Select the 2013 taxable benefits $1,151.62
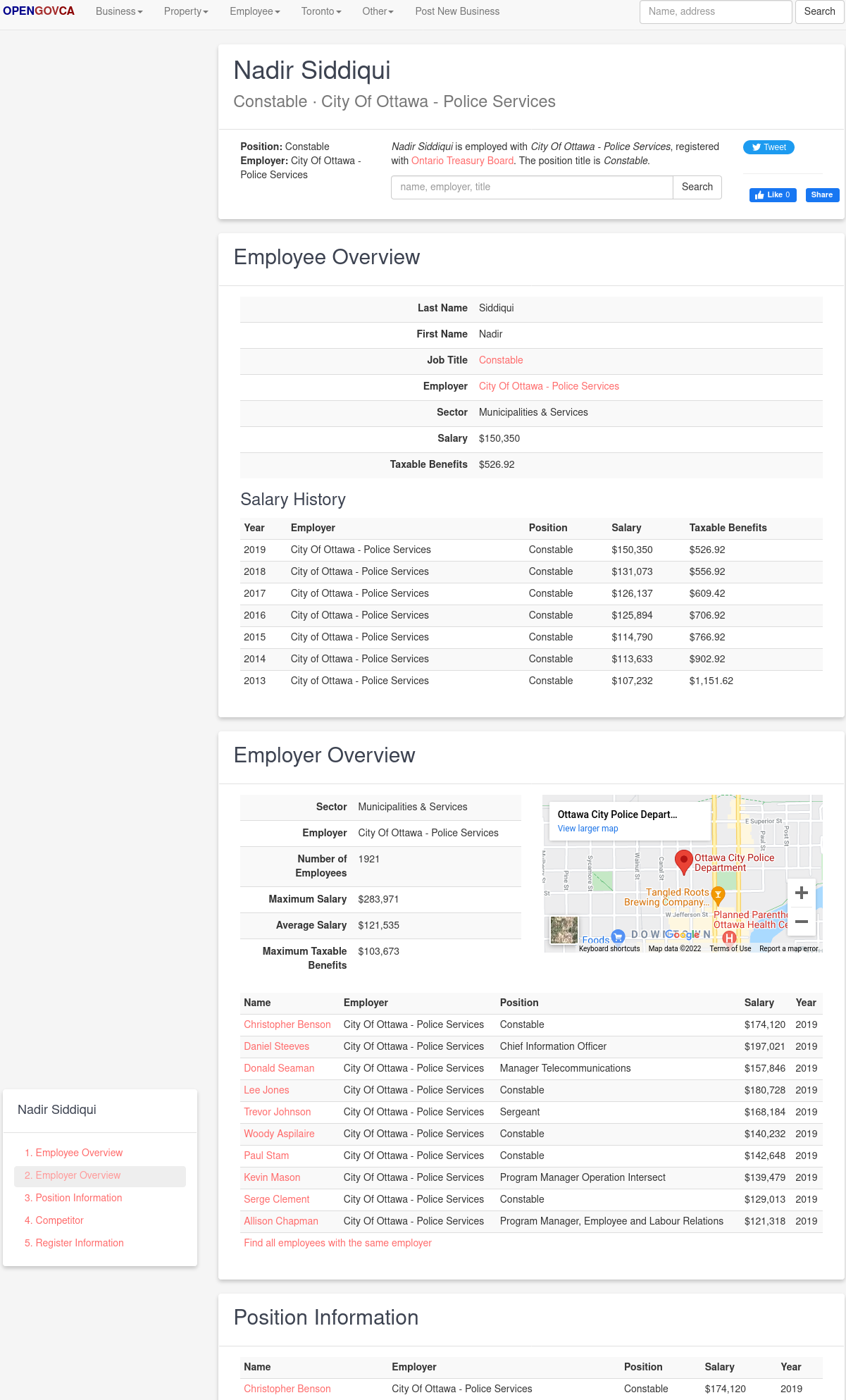 click(x=711, y=681)
